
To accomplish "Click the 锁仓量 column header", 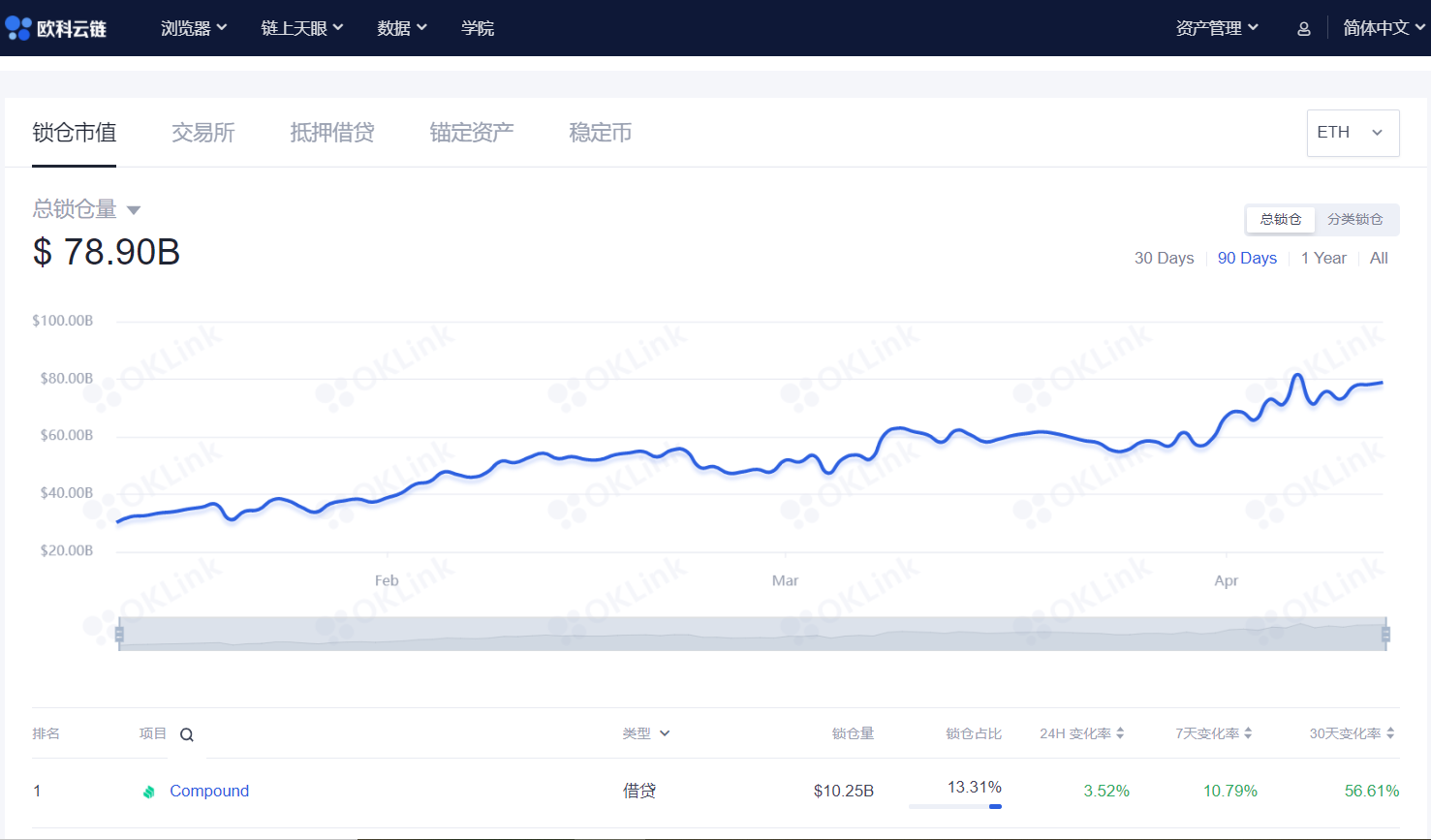I will 853,733.
